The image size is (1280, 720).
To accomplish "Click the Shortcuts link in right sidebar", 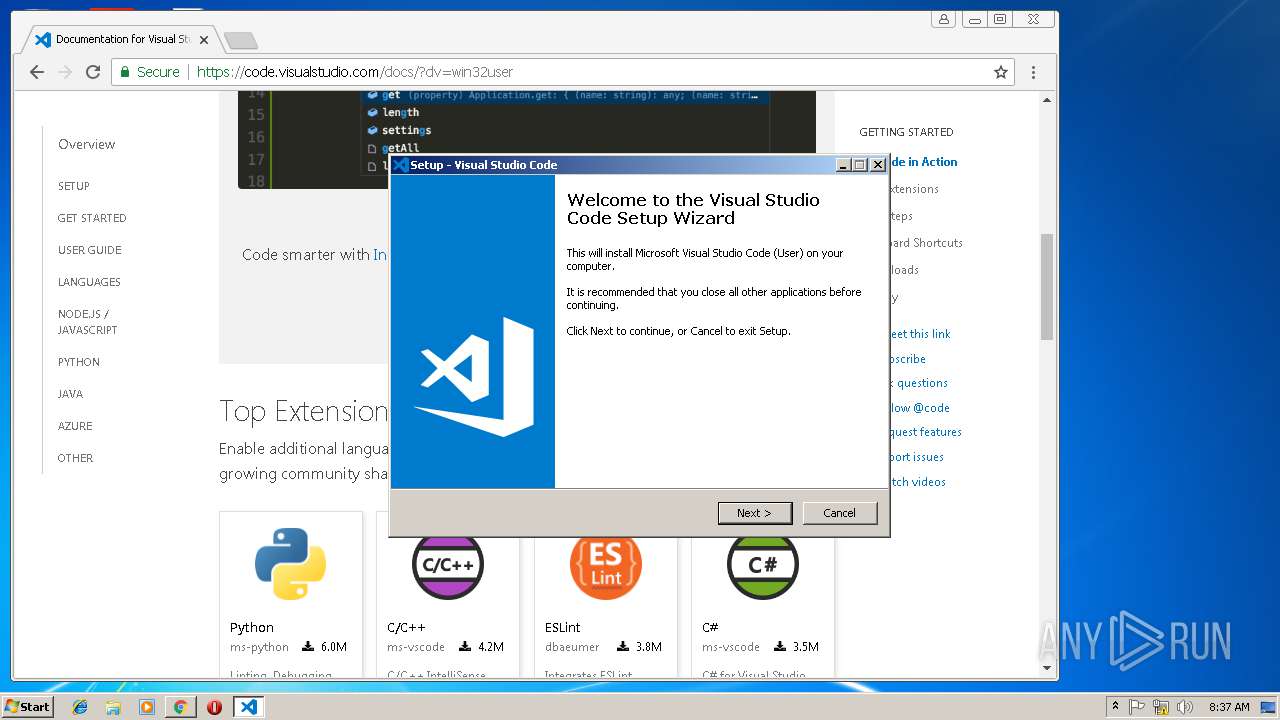I will click(926, 243).
